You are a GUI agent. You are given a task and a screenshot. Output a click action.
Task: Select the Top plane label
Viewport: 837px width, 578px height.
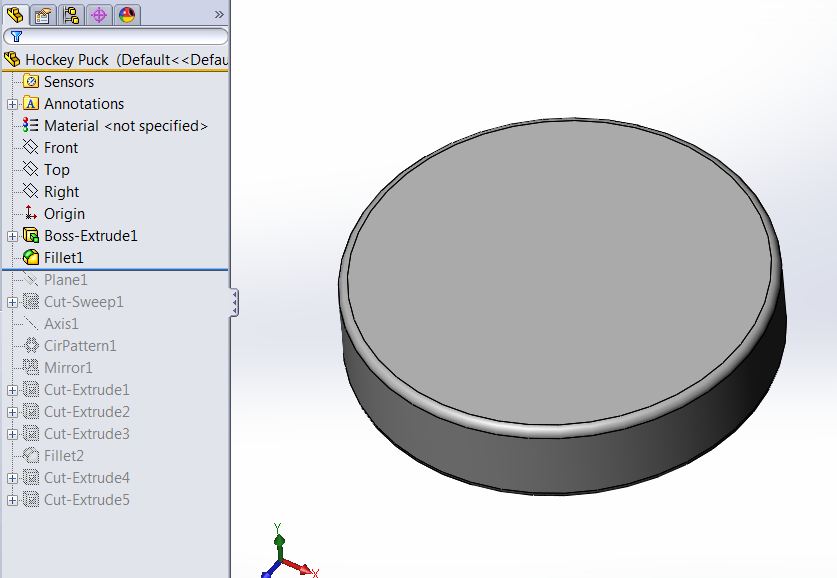pos(57,170)
